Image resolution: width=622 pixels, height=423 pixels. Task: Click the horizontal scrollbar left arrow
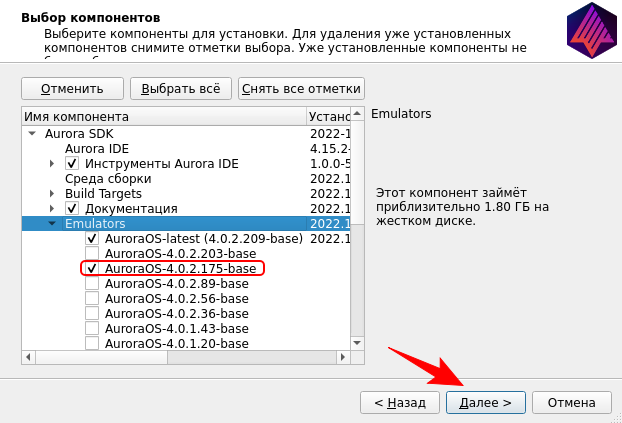pos(28,357)
